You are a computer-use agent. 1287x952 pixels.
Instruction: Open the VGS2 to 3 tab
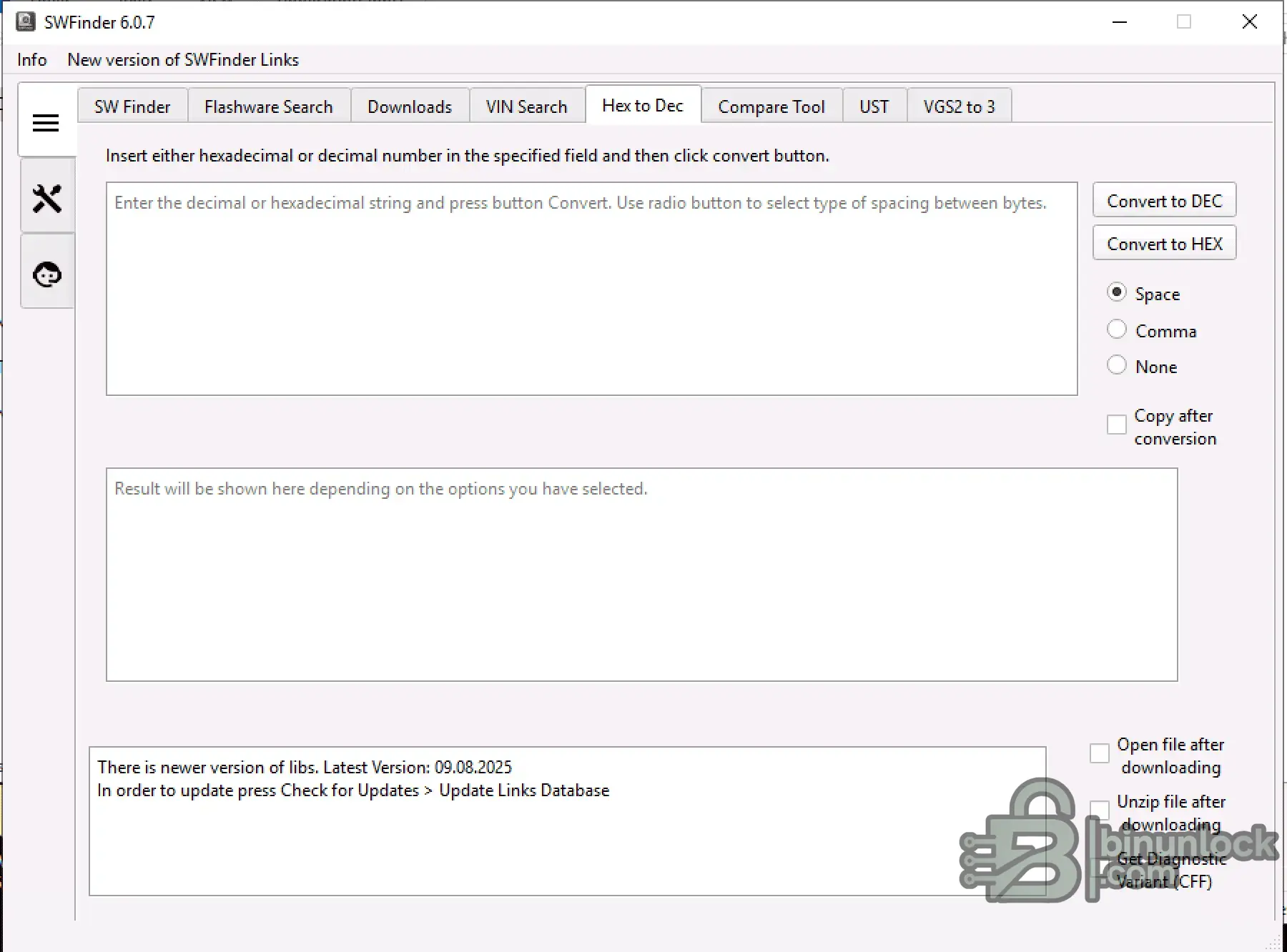point(959,106)
